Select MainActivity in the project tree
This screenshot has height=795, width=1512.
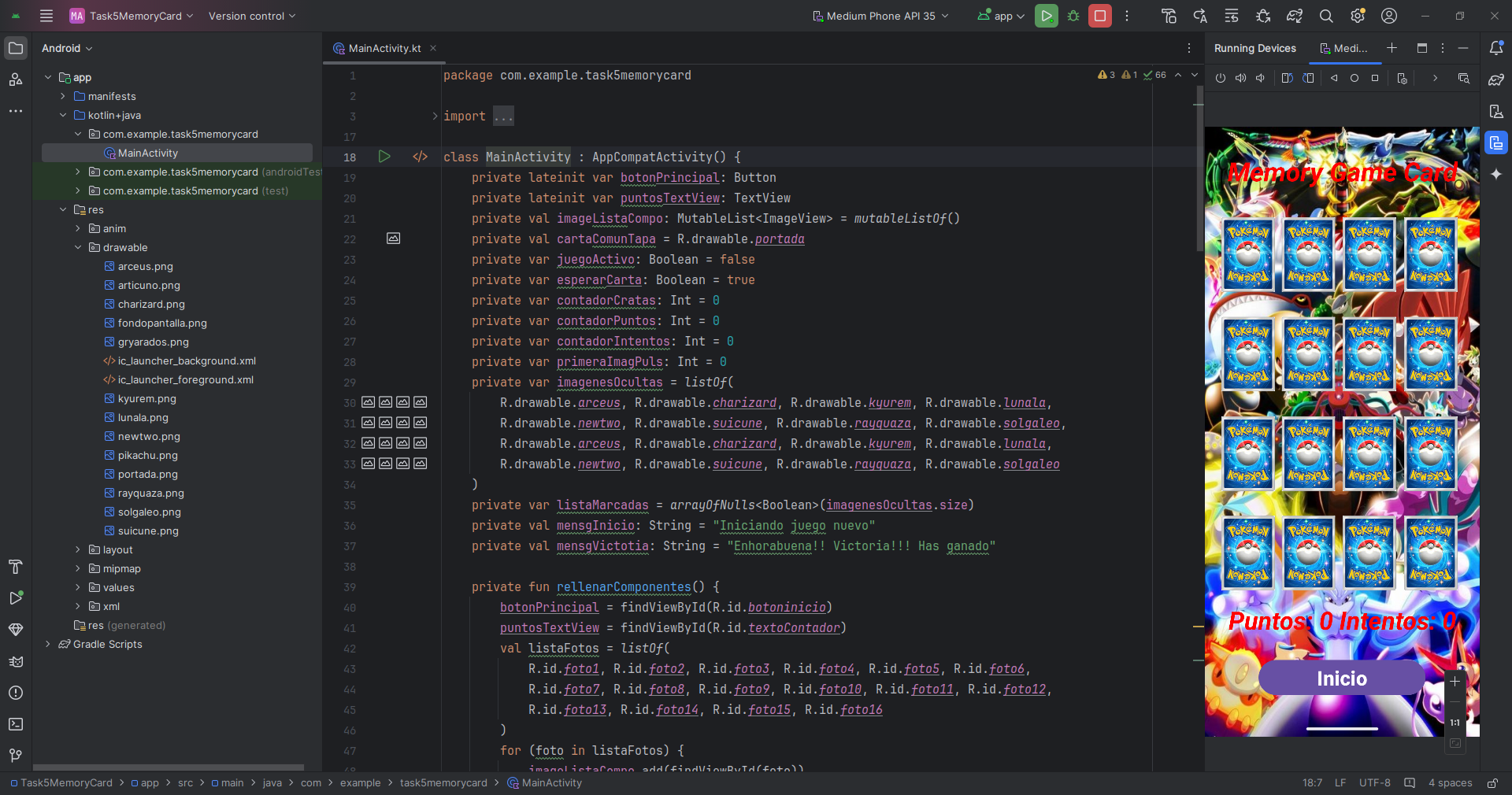(177, 153)
